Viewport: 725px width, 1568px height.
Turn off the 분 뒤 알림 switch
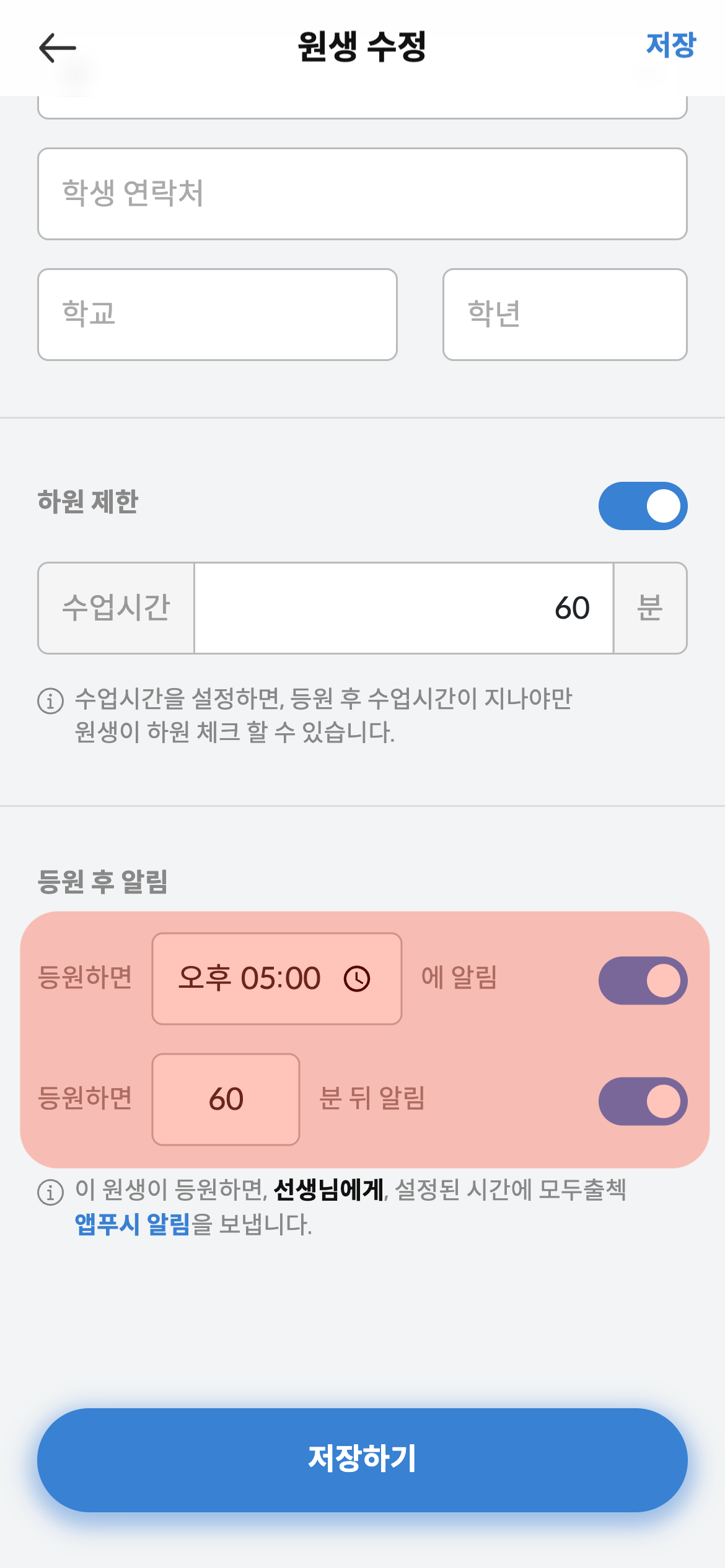point(643,1101)
